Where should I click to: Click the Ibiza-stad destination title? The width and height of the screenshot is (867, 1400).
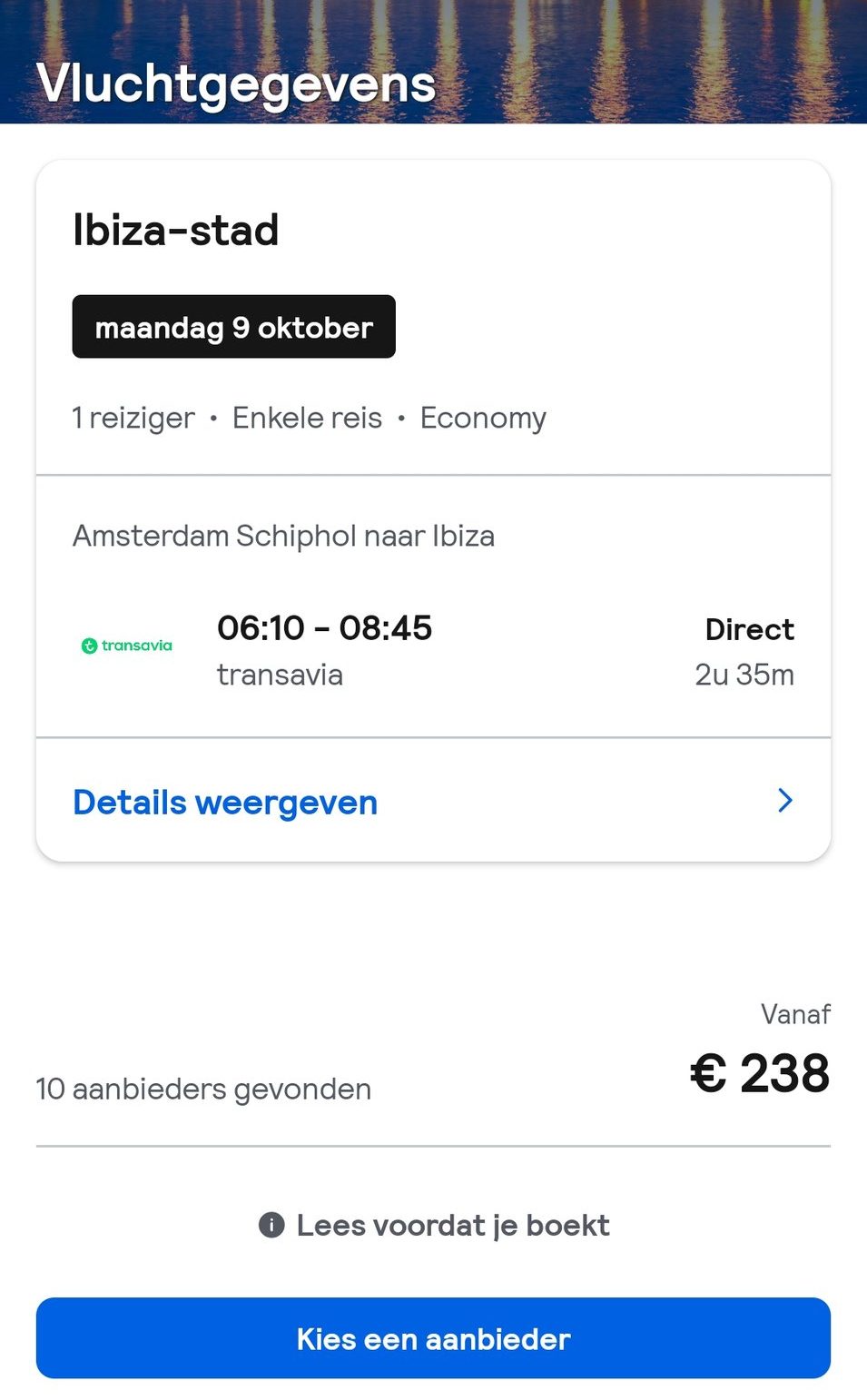coord(175,230)
